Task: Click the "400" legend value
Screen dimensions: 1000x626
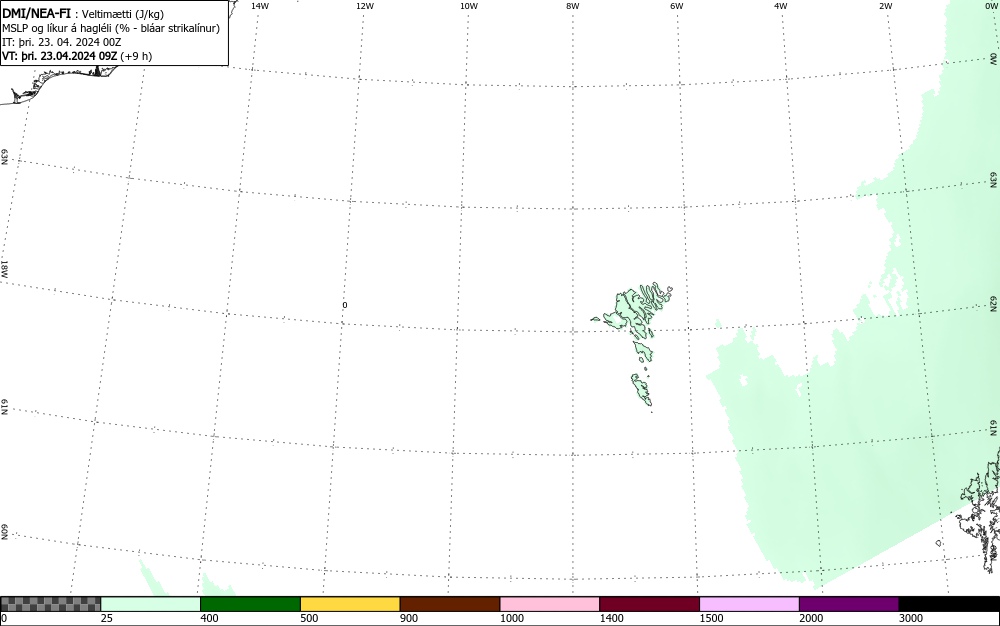Action: coord(209,618)
